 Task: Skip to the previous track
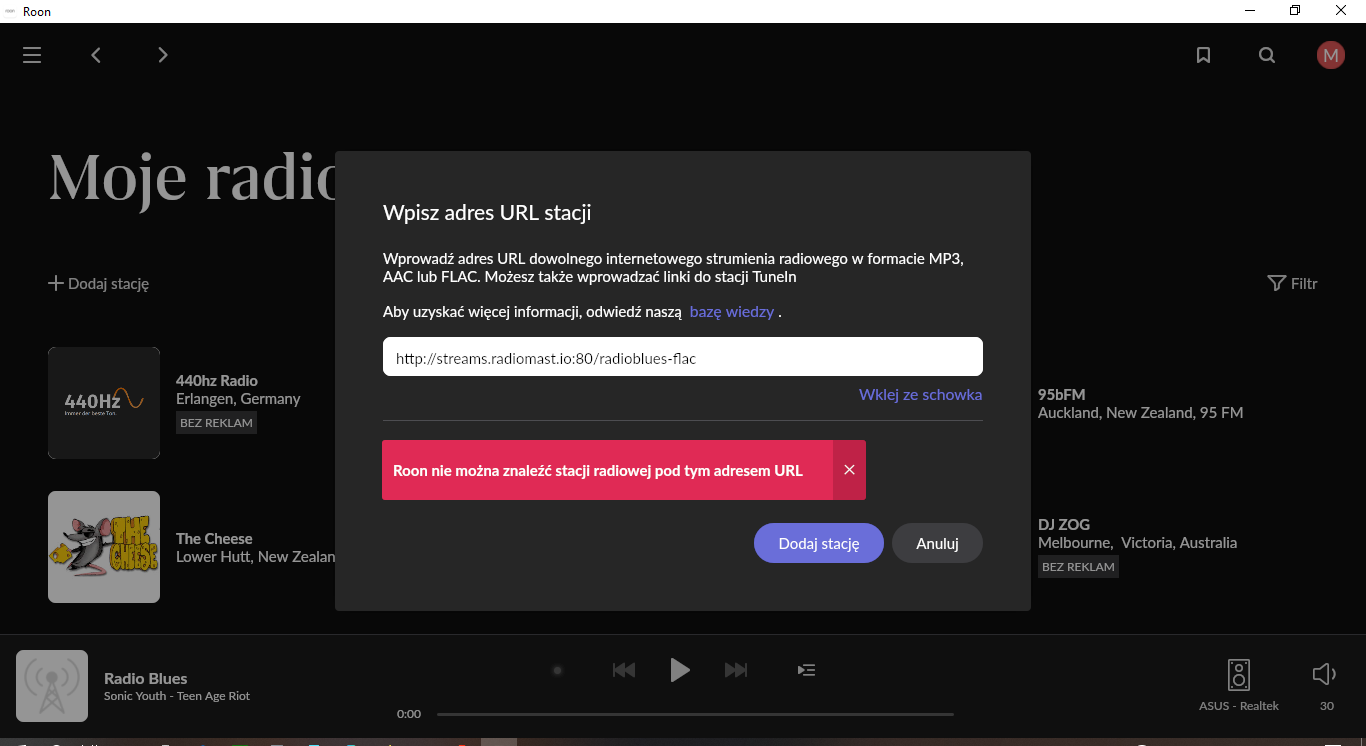[624, 670]
